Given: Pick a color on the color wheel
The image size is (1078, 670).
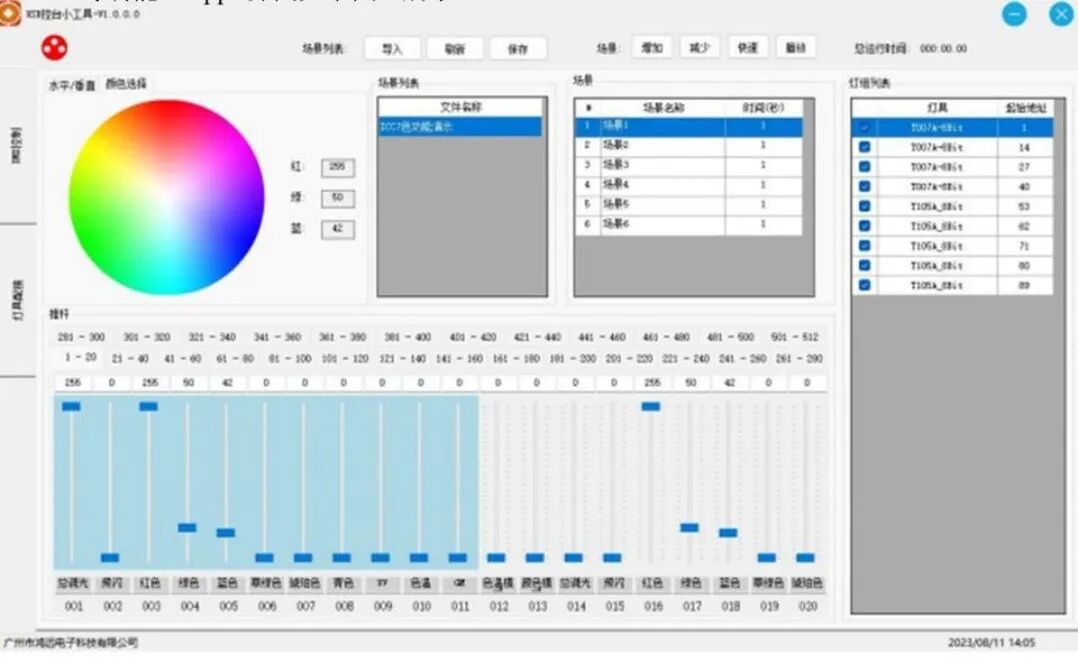Looking at the screenshot, I should coord(166,196).
